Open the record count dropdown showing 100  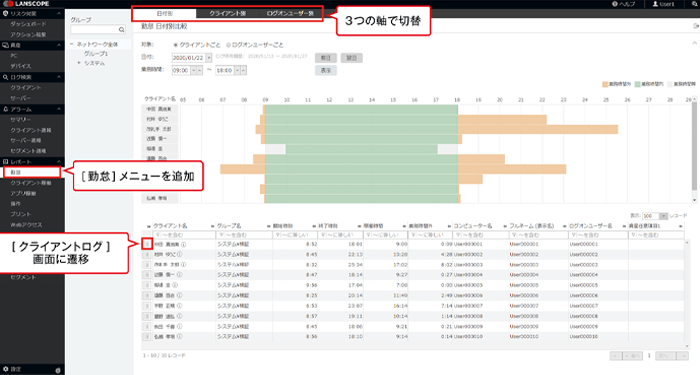(663, 216)
